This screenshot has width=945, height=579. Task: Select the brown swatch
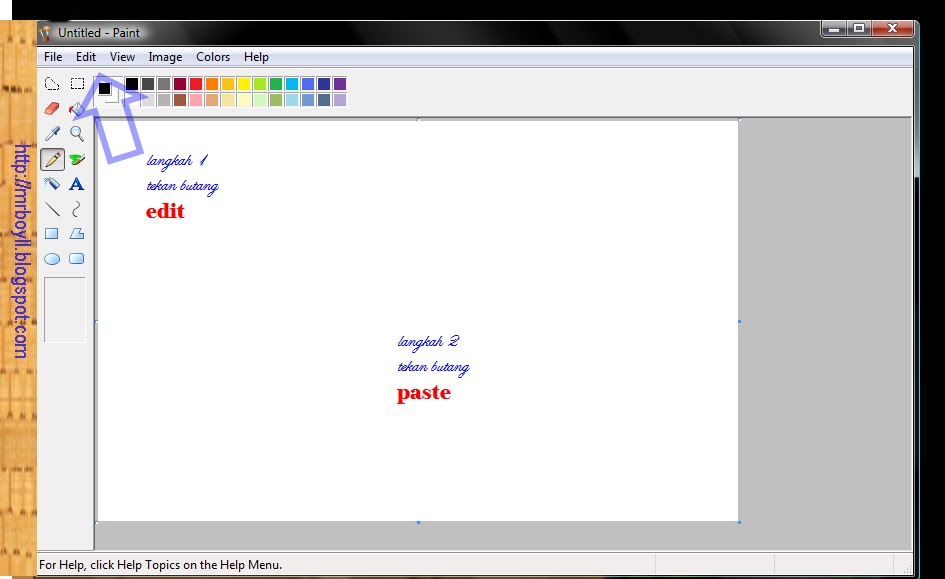(180, 99)
